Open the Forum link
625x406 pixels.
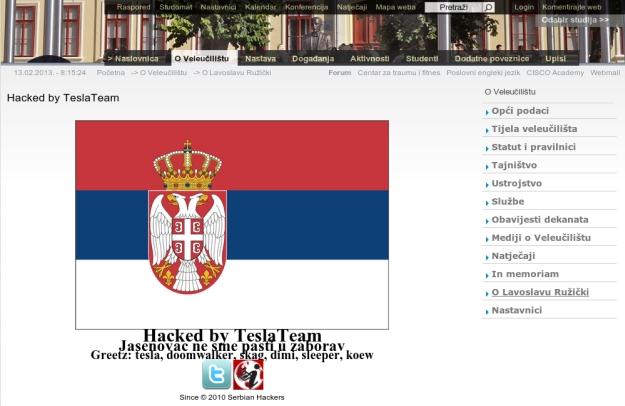click(x=339, y=73)
